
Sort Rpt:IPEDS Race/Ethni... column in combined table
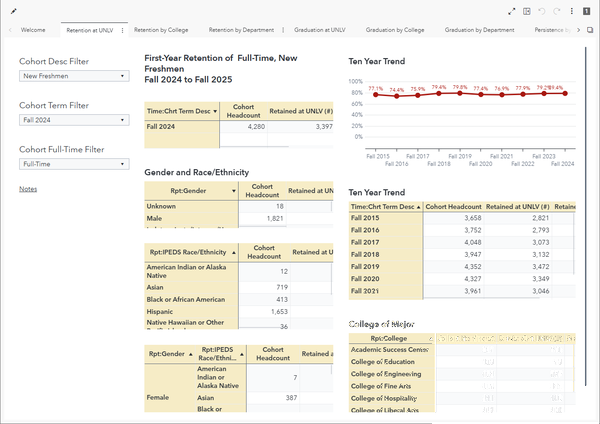pyautogui.click(x=221, y=354)
